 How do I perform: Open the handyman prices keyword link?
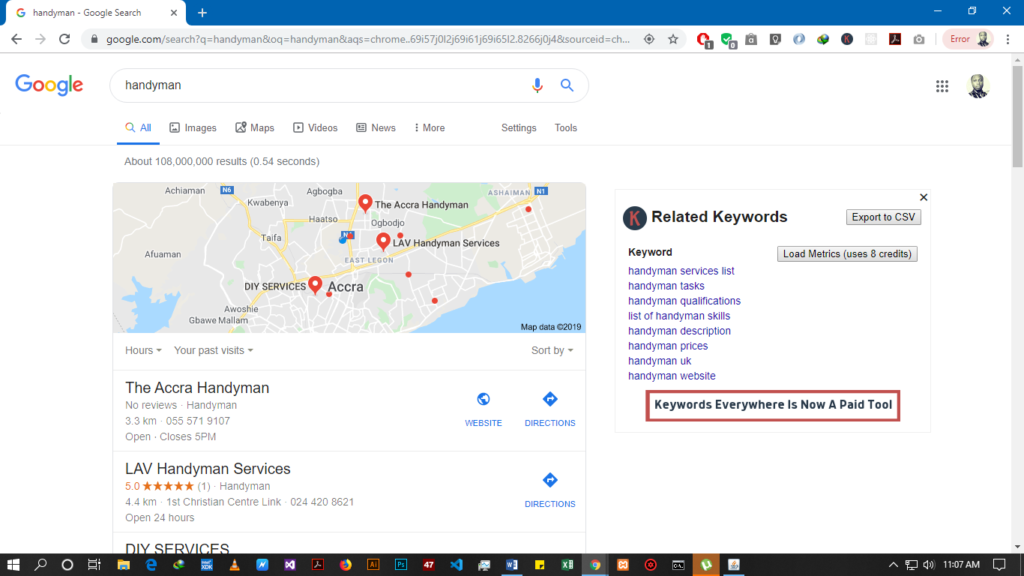(667, 346)
